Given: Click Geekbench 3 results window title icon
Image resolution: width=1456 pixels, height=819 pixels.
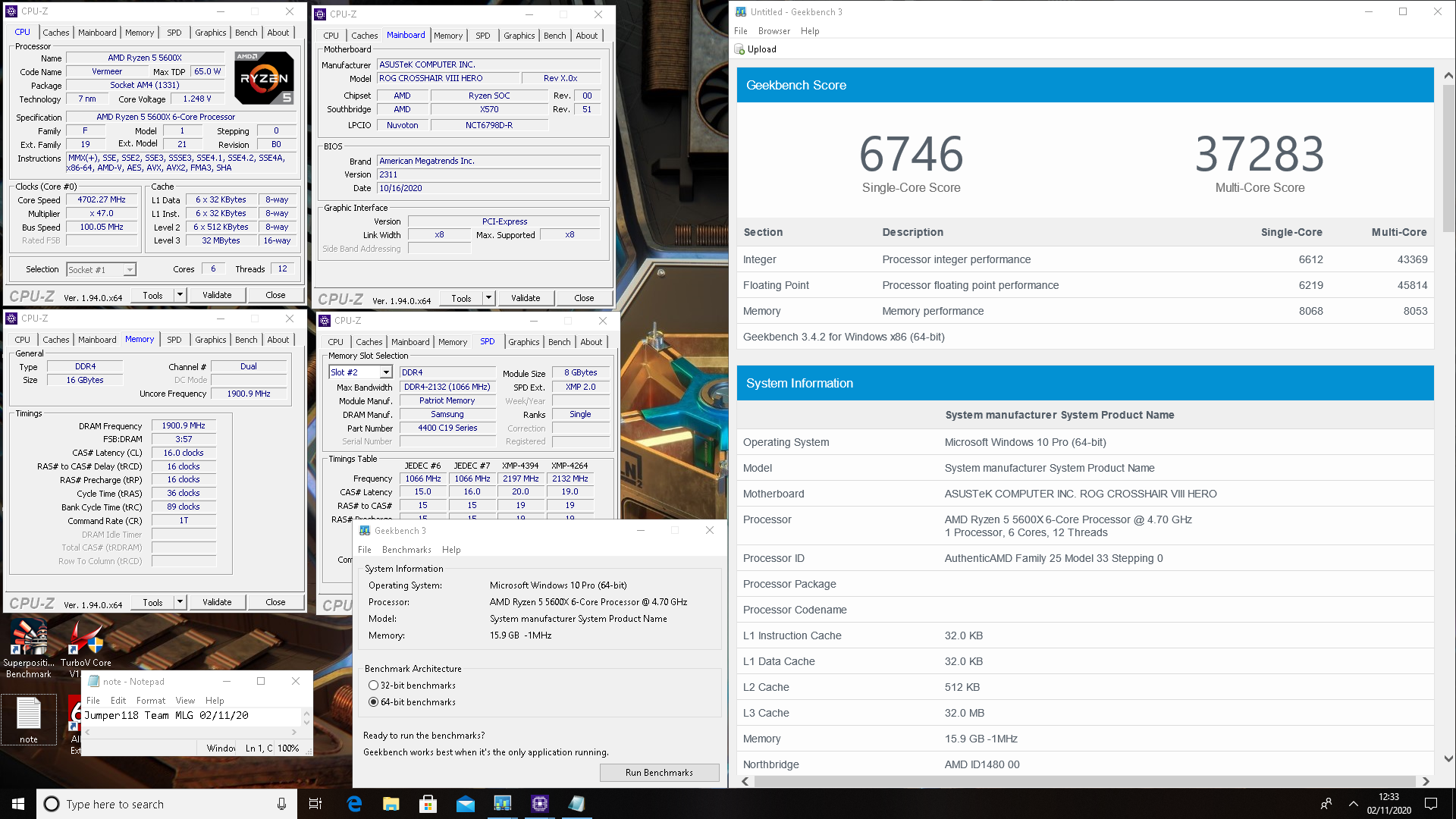Looking at the screenshot, I should tap(741, 11).
